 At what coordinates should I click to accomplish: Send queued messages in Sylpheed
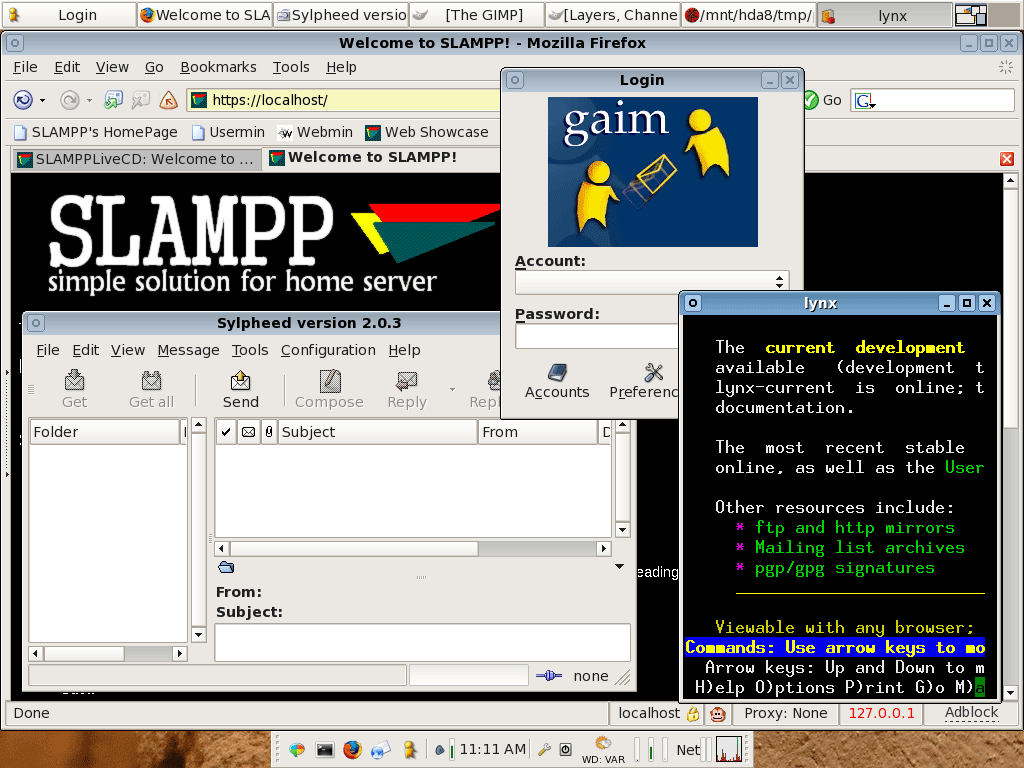240,389
